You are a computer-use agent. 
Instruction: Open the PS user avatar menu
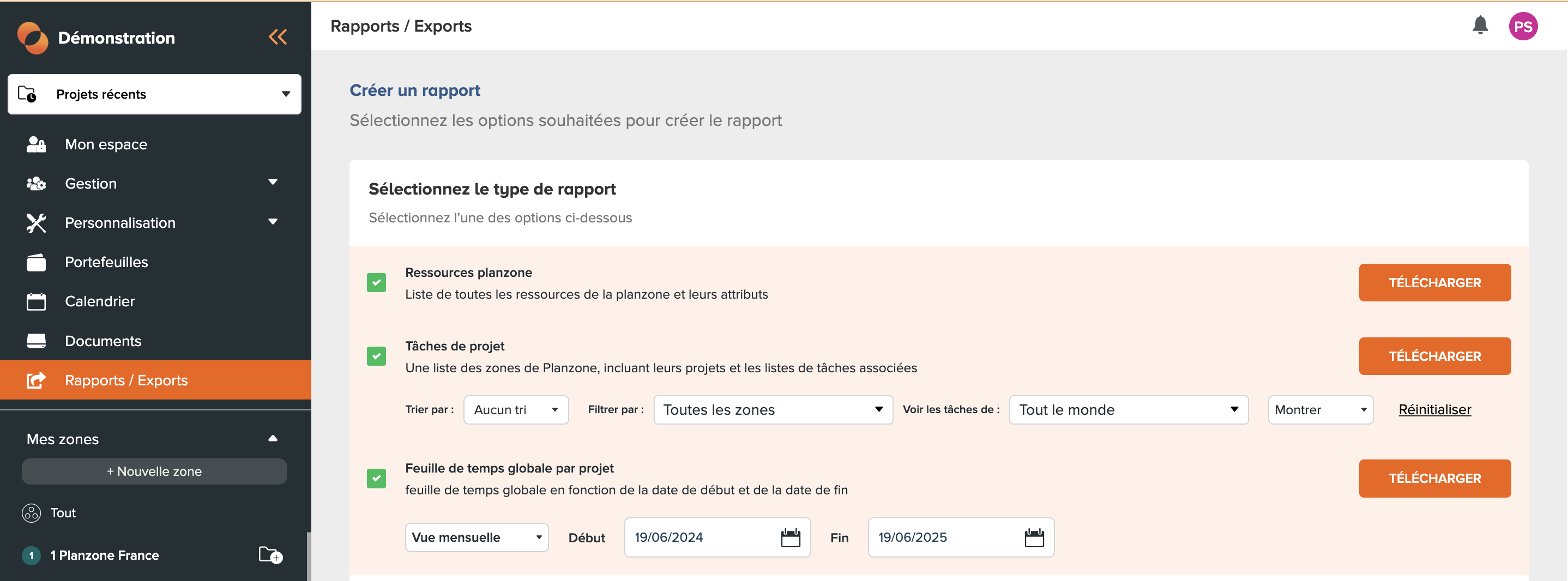tap(1522, 26)
